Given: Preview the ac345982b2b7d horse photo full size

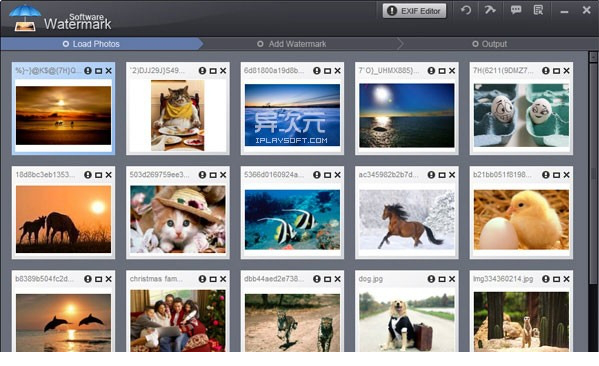Looking at the screenshot, I should click(x=442, y=175).
